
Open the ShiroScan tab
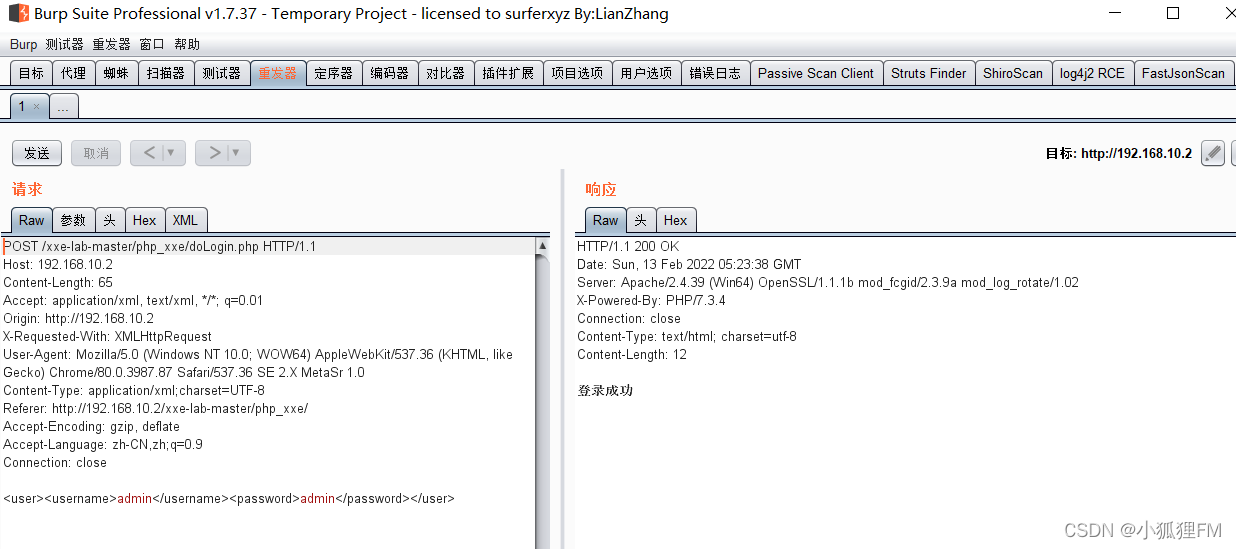point(1013,73)
